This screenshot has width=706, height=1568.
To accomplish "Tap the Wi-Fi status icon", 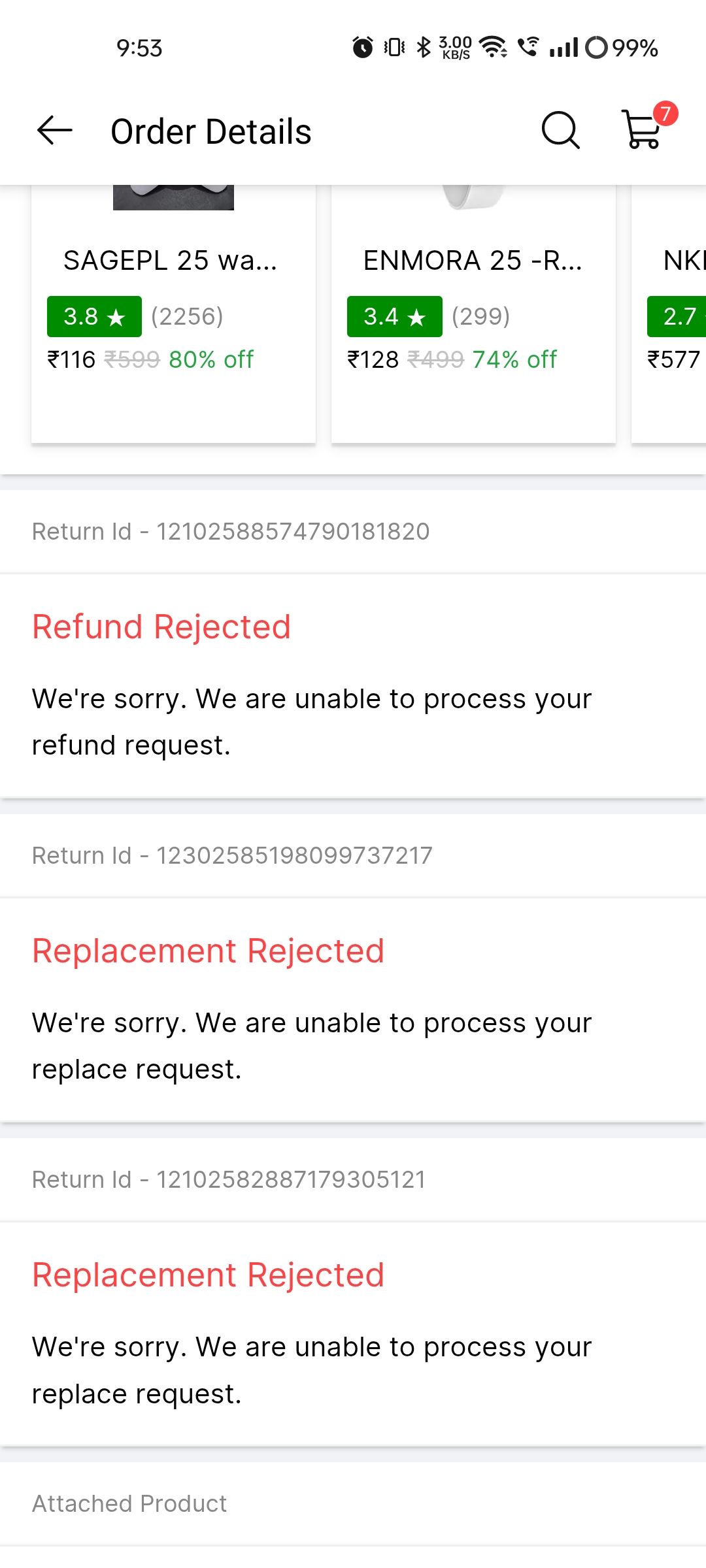I will 493,48.
